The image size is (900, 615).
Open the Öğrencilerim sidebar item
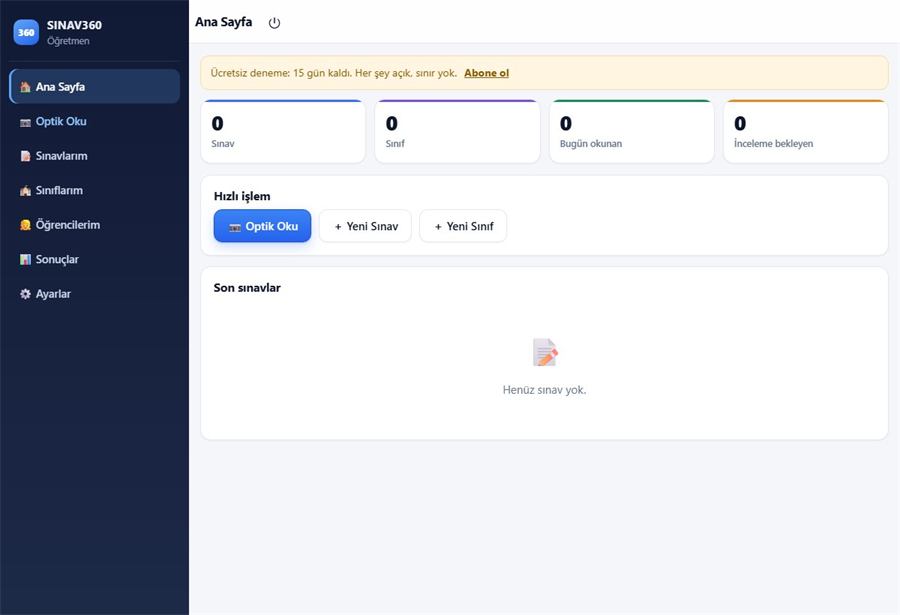95,225
